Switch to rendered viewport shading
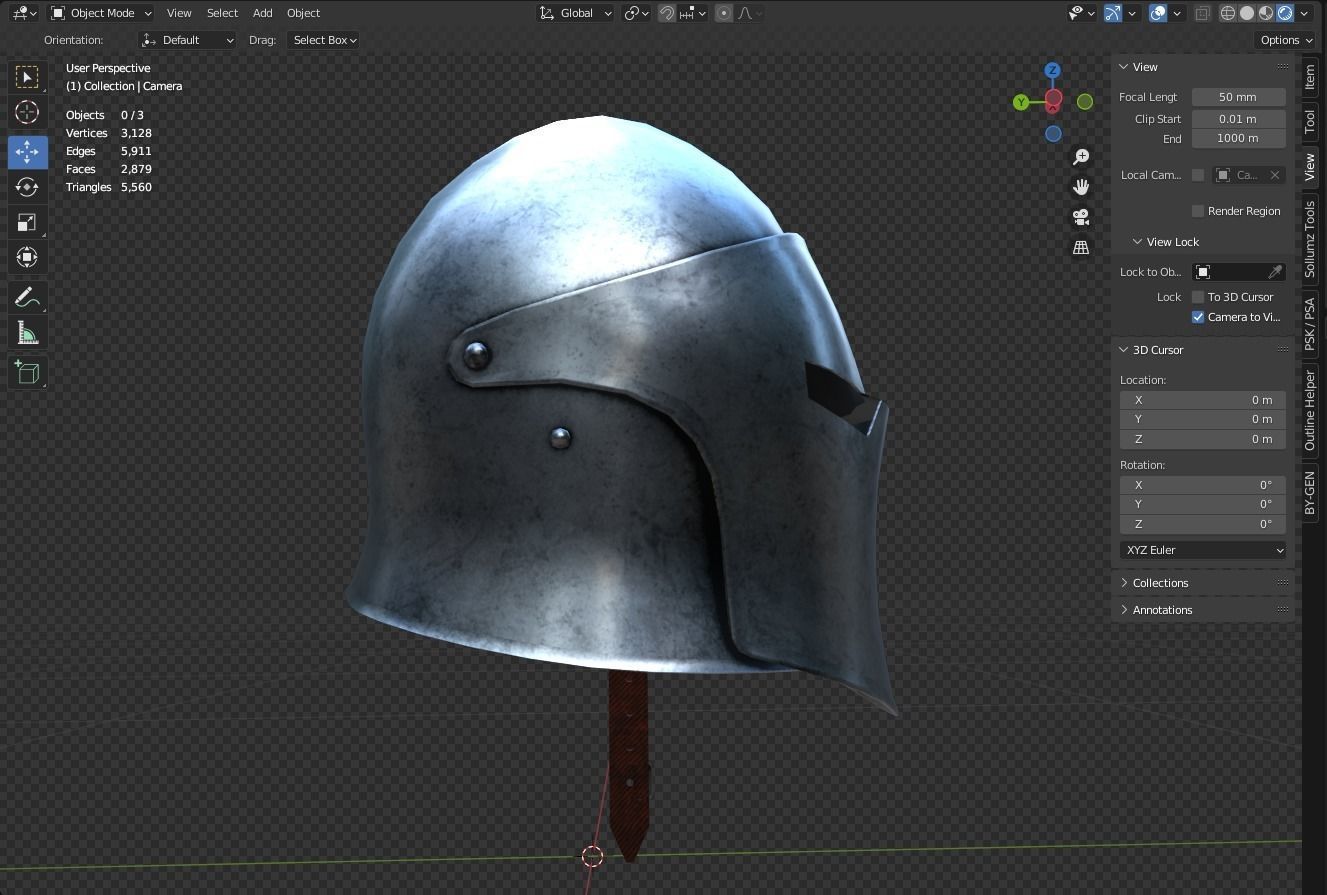1327x895 pixels. (x=1285, y=13)
